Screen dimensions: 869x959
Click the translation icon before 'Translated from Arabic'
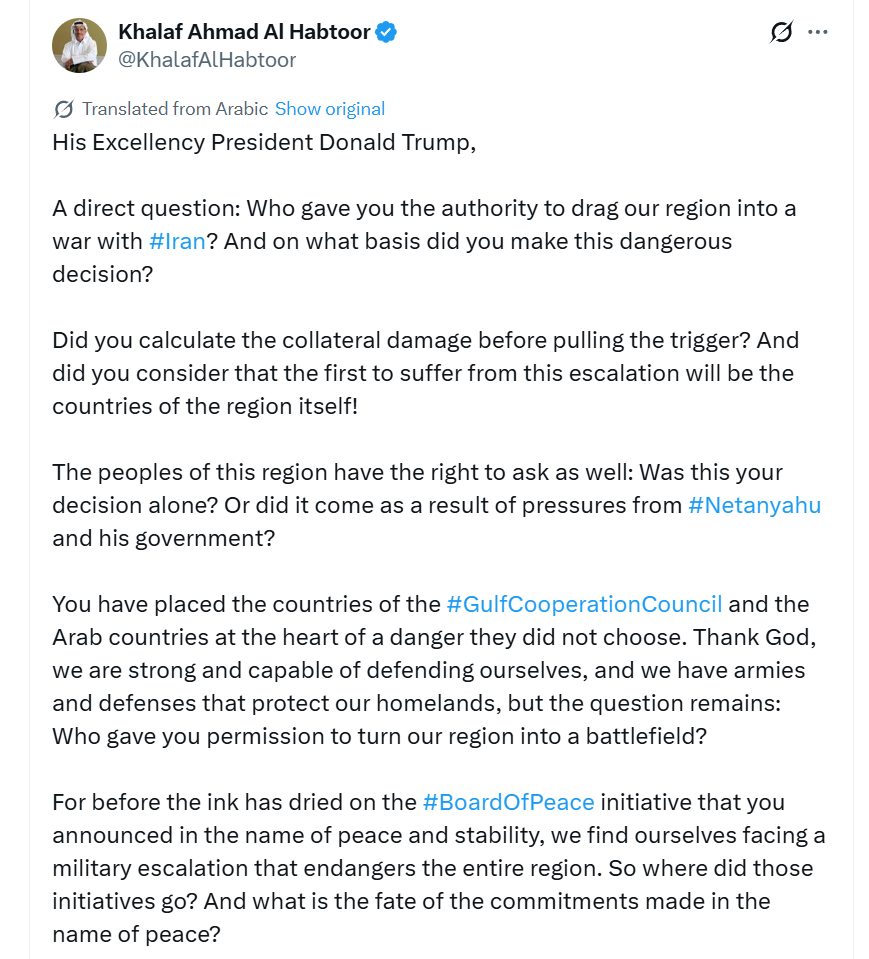click(x=63, y=109)
